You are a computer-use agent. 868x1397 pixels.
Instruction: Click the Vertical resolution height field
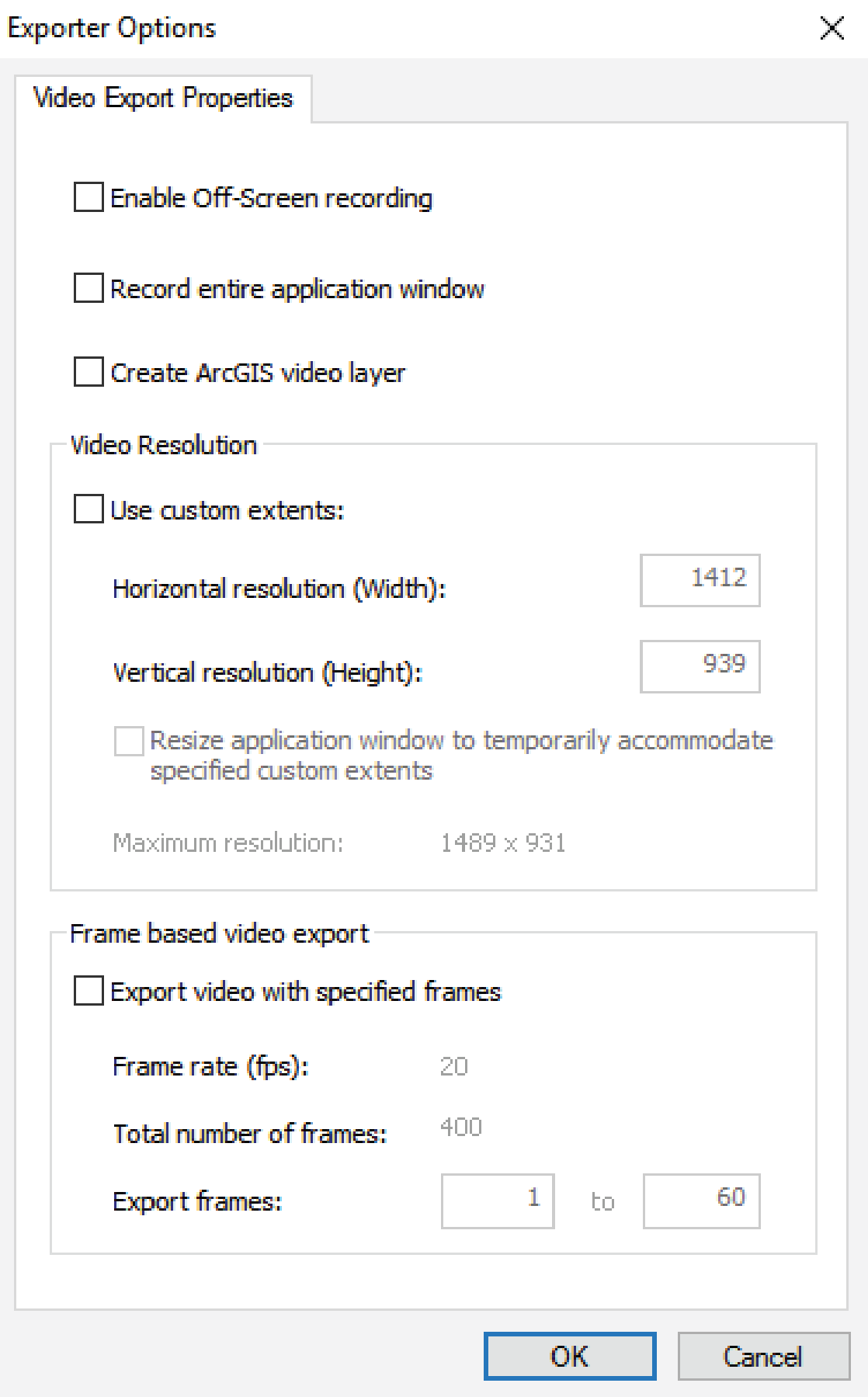coord(700,666)
